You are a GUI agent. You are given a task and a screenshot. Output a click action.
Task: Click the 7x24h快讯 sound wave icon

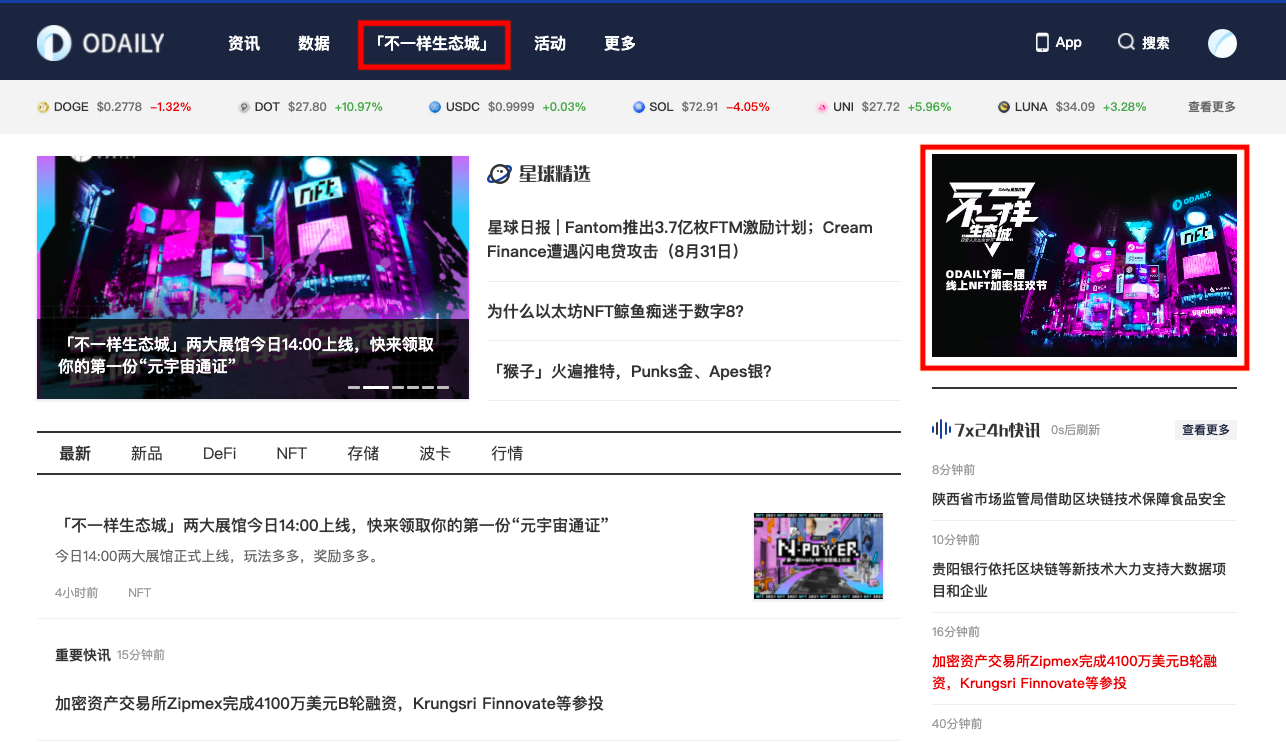click(941, 429)
